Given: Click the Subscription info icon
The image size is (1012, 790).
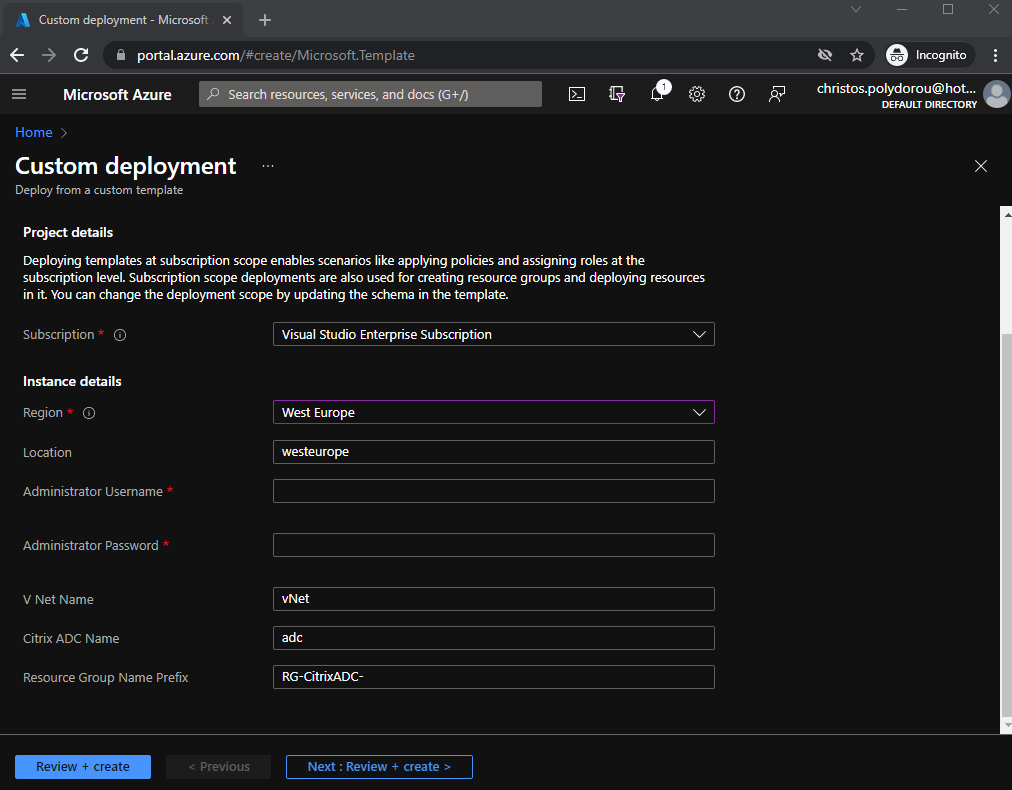Looking at the screenshot, I should (120, 335).
